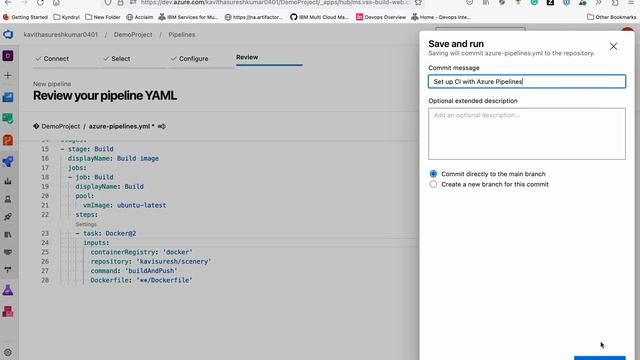Screen dimensions: 640x360
Task: Click the Optional extended description box
Action: (x=527, y=134)
